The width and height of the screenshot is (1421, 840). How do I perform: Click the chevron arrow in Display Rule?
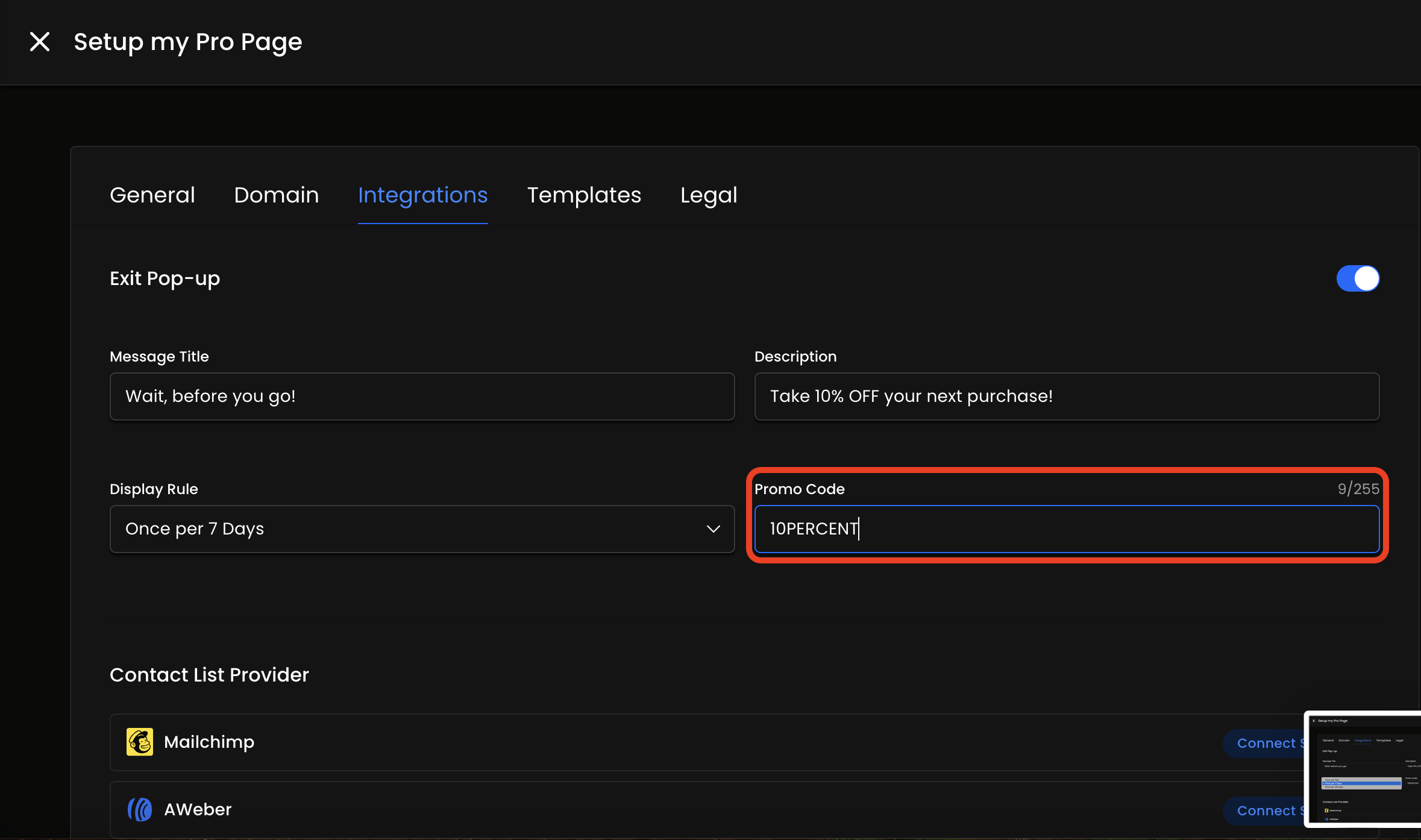(714, 529)
